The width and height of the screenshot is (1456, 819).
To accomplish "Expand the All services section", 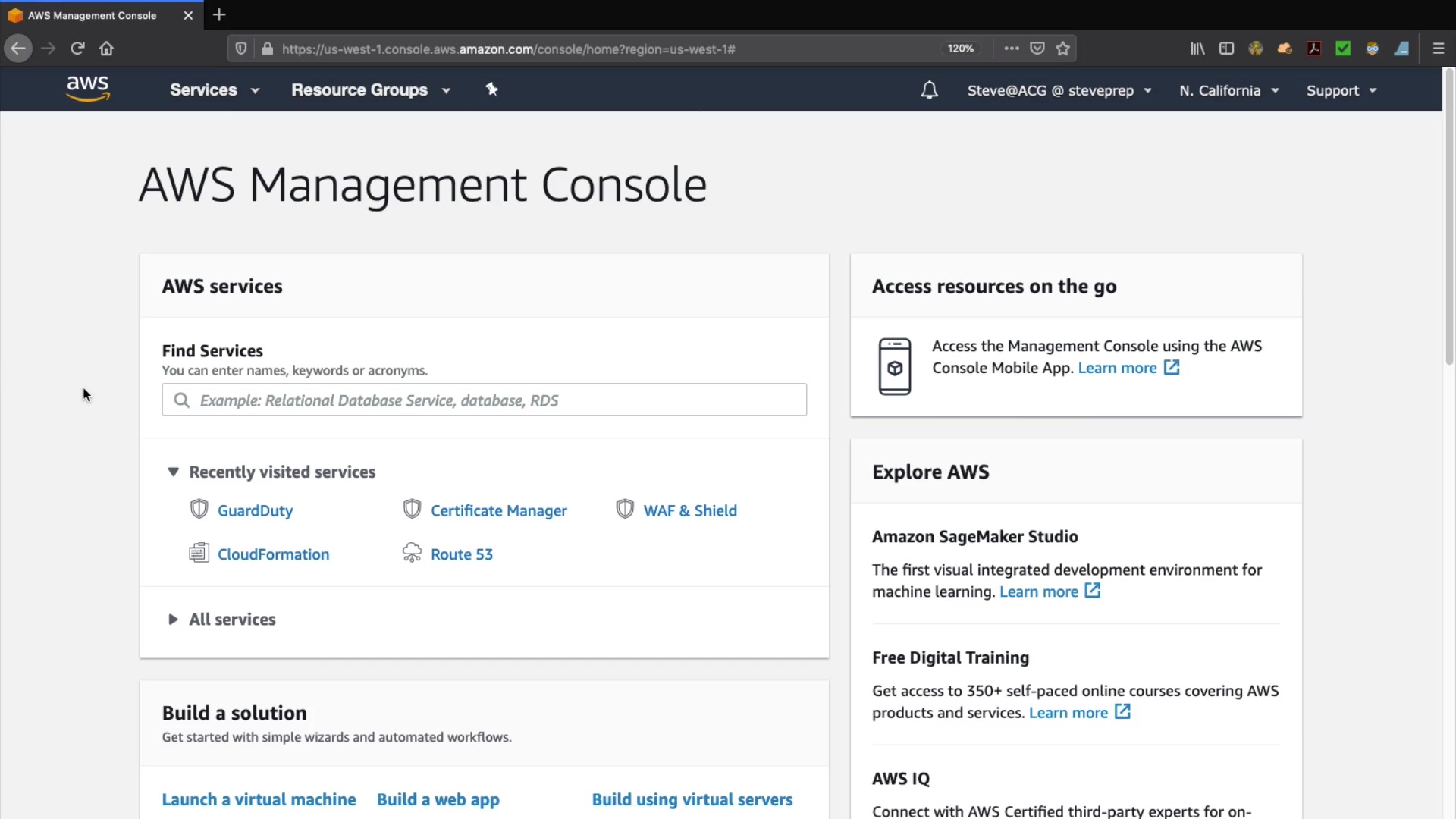I will click(173, 620).
